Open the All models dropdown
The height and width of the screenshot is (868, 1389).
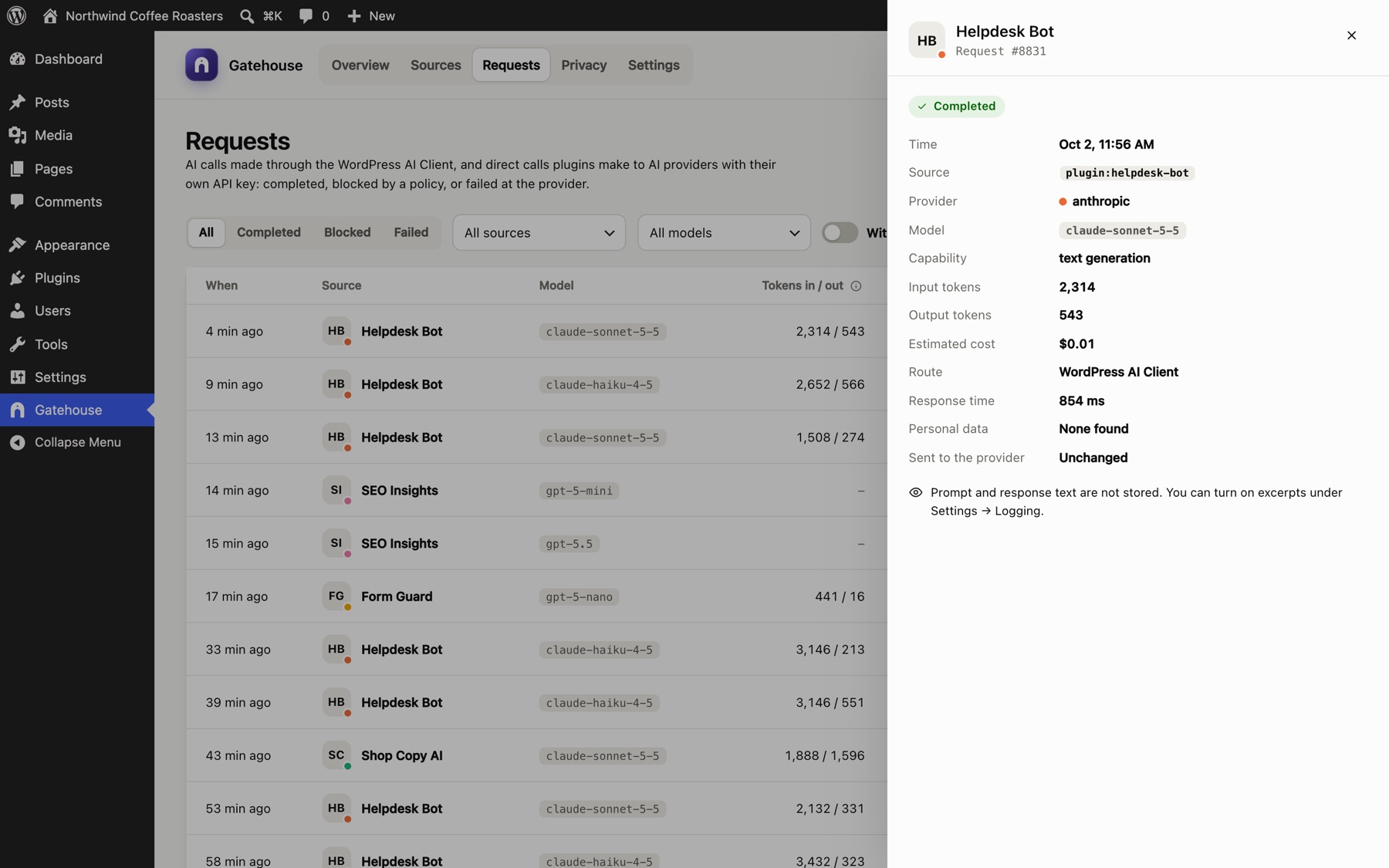[724, 232]
